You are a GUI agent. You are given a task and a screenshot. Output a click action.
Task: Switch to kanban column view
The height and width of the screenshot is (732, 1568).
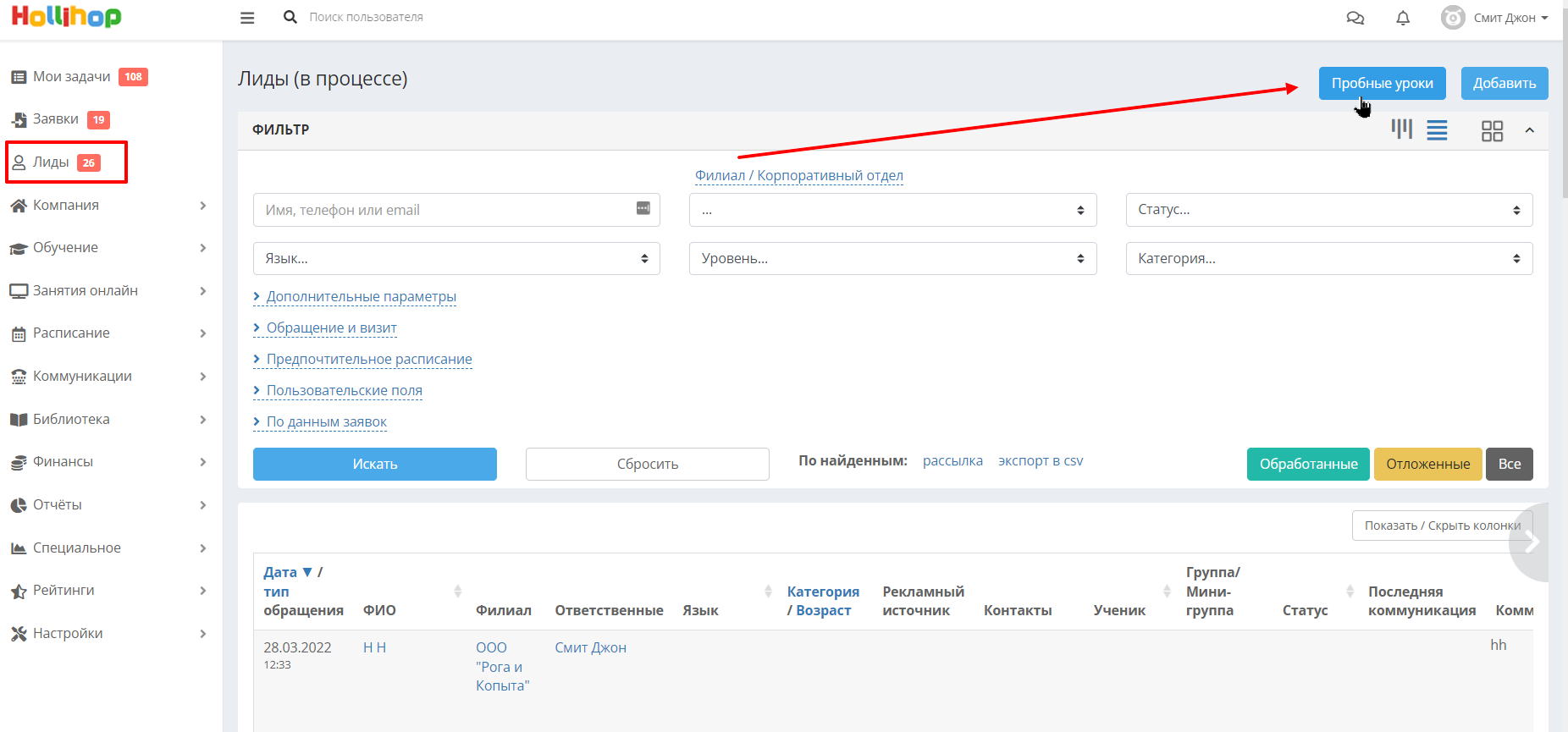[1401, 129]
